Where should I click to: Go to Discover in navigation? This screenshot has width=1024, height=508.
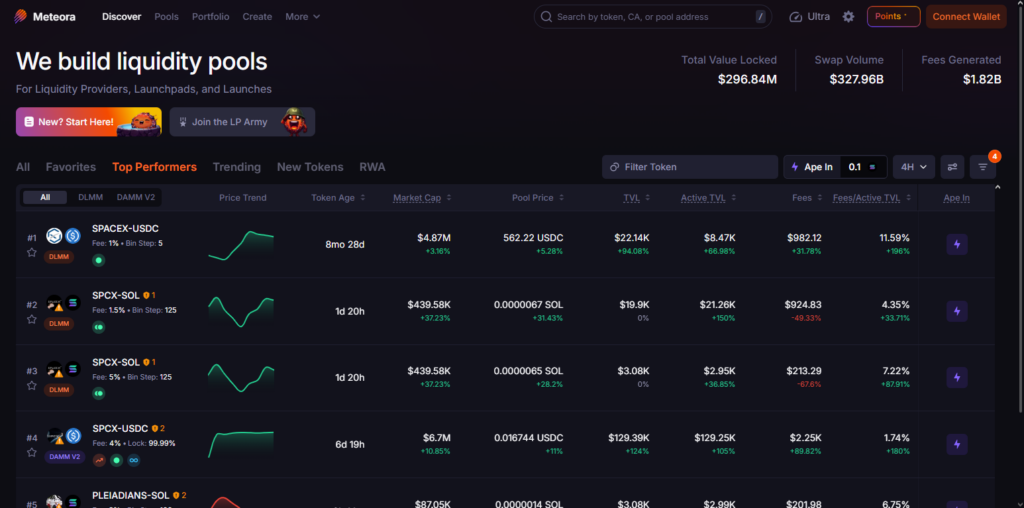tap(121, 16)
